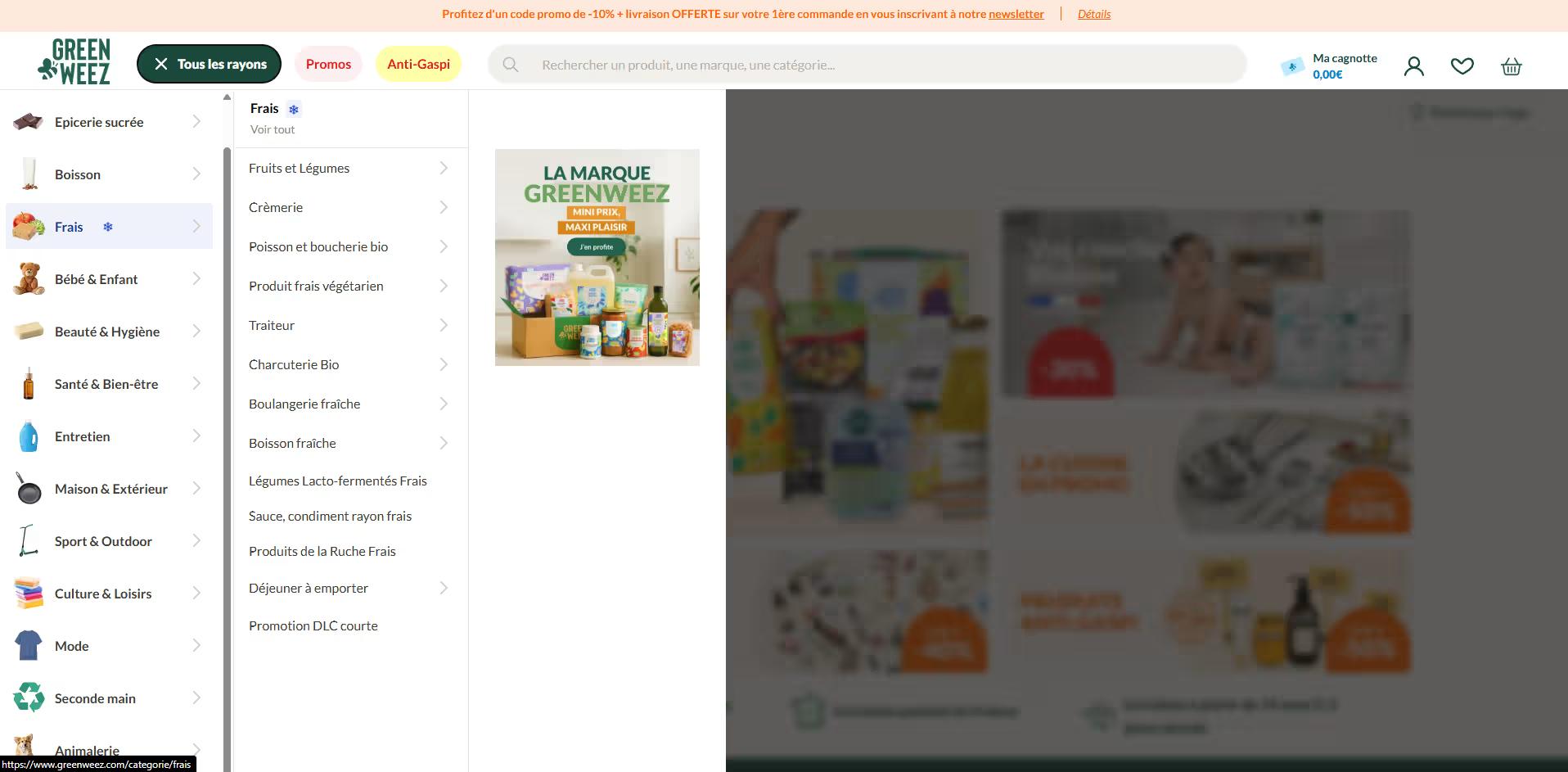Viewport: 1568px width, 772px height.
Task: Open the Crèmerie subcategory label
Action: (x=276, y=207)
